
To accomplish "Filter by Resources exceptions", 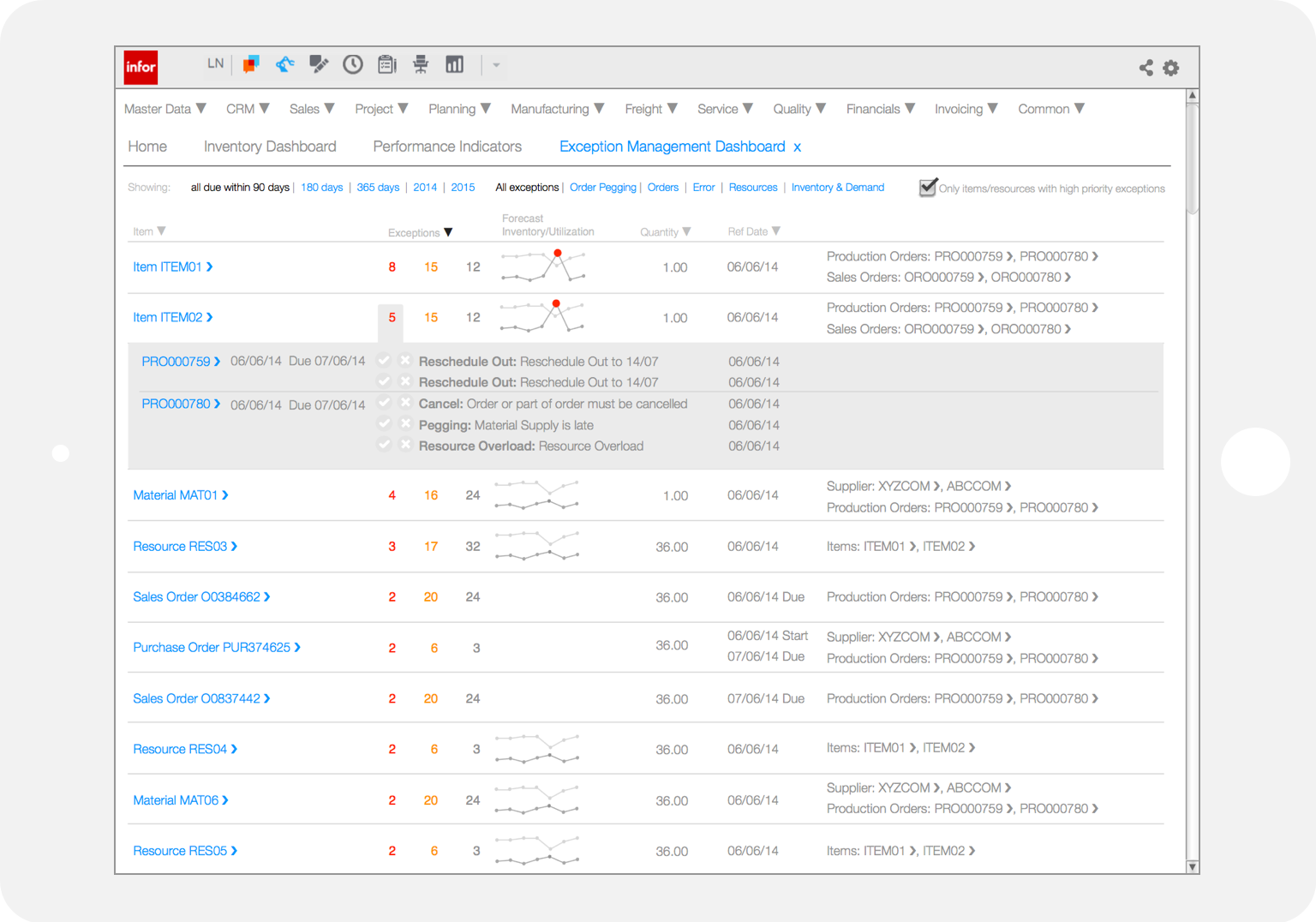I will pos(753,188).
